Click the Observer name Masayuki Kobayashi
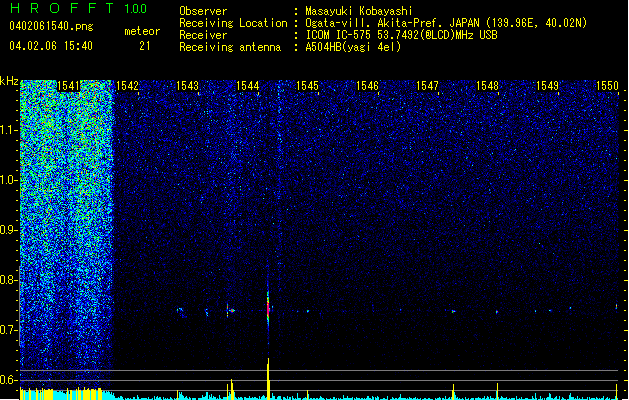Screen dimensions: 629x400 click(x=359, y=11)
